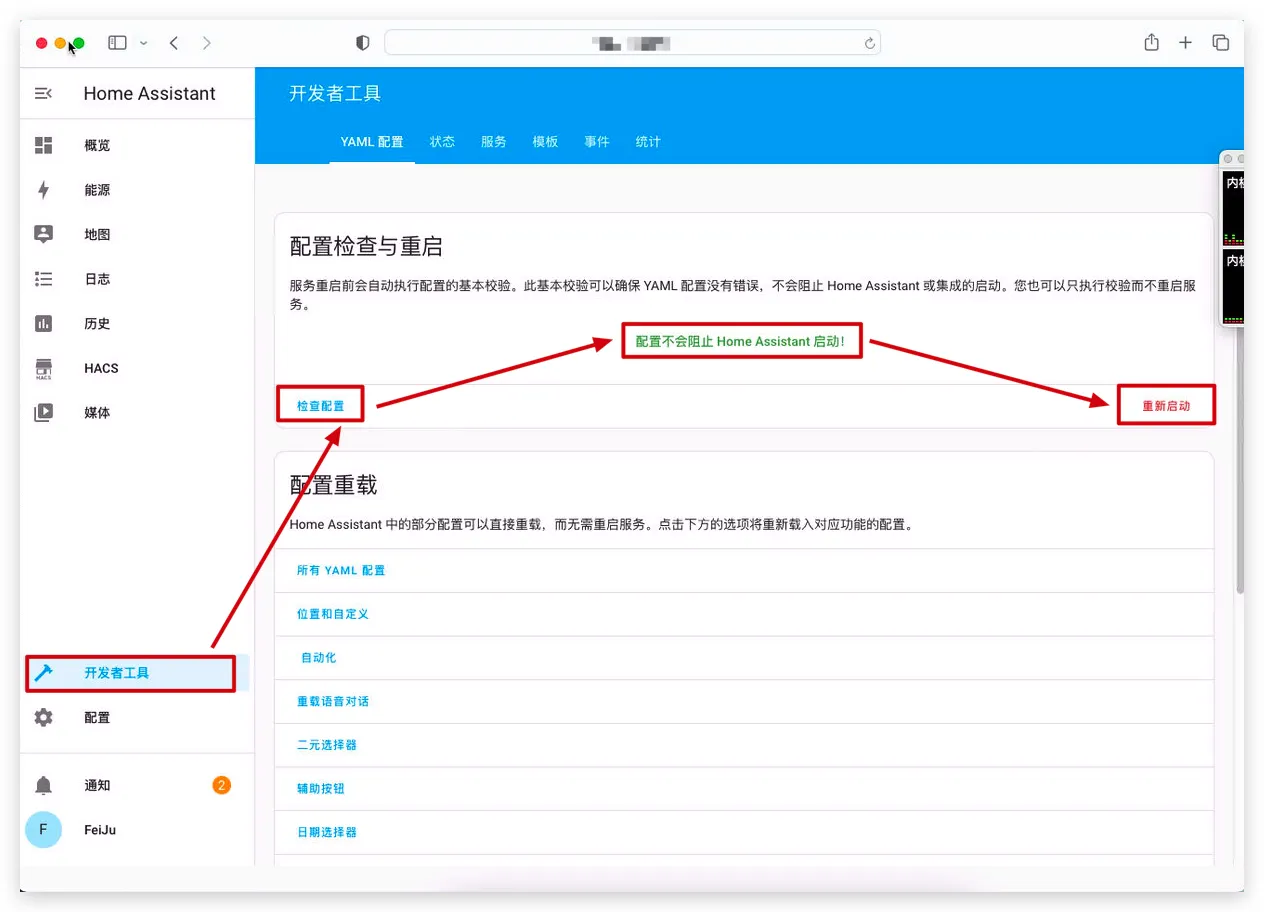Image resolution: width=1264 pixels, height=912 pixels.
Task: Open FeiJu user profile avatar
Action: pos(43,830)
